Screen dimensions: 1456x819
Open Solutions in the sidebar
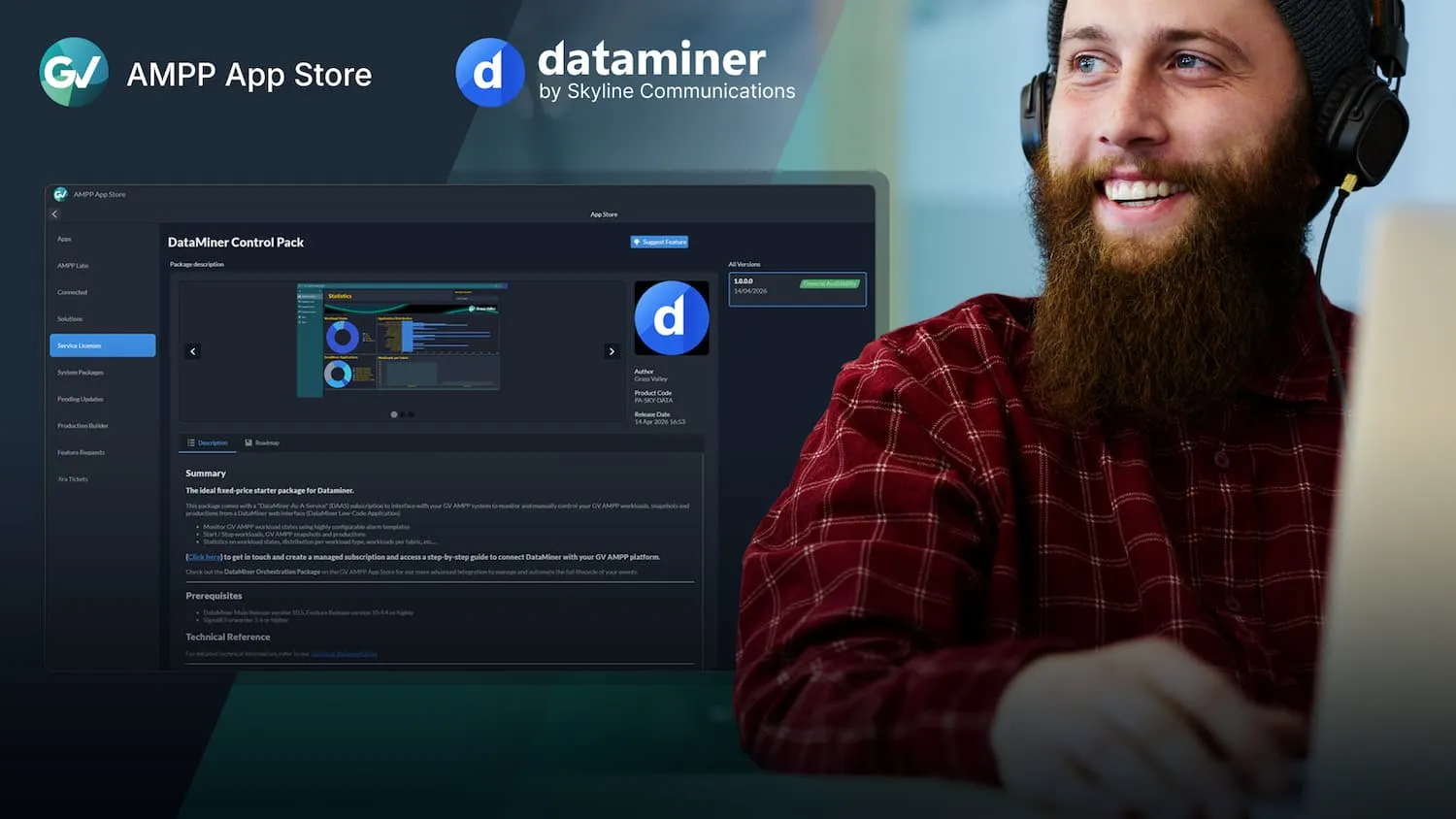pyautogui.click(x=70, y=319)
